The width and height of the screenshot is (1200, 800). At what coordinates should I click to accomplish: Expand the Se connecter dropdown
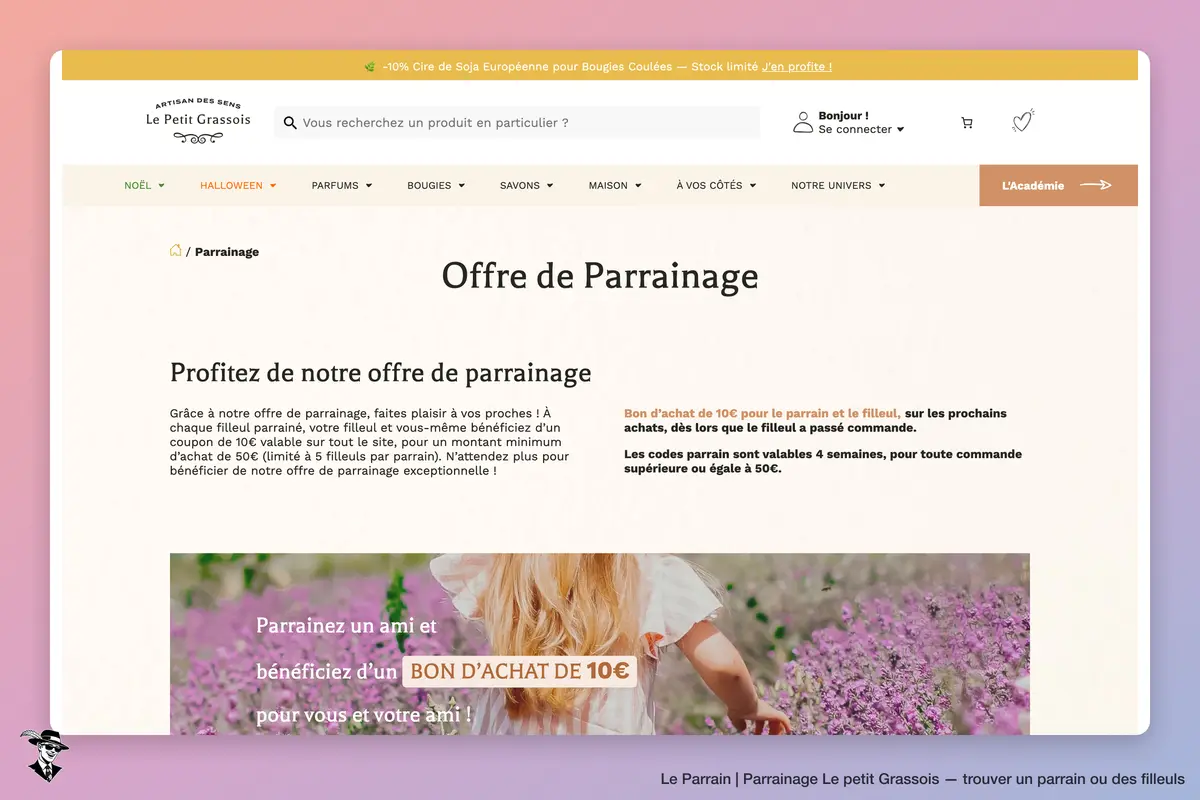point(861,129)
